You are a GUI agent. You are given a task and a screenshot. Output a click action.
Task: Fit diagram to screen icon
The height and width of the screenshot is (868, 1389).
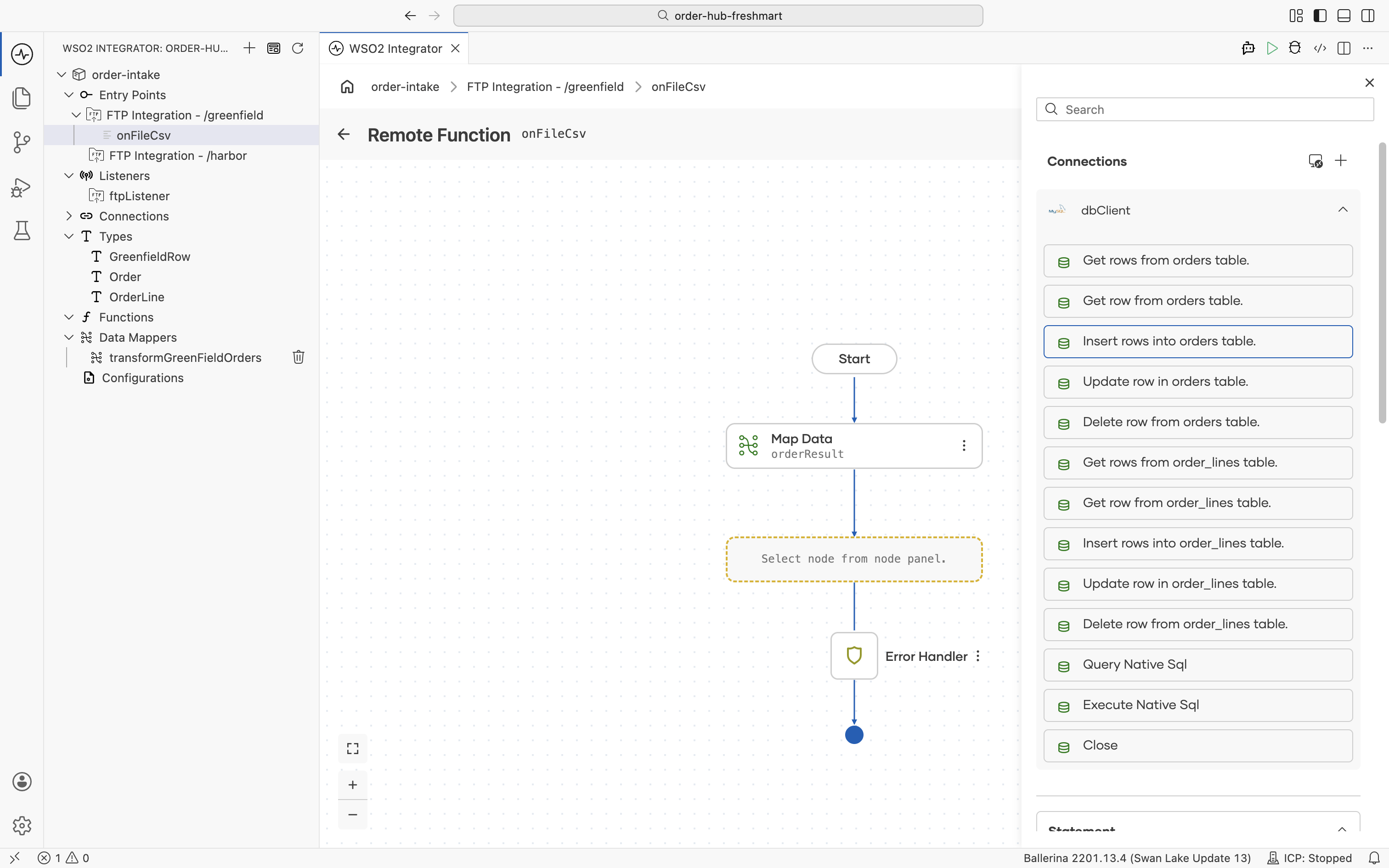(x=352, y=749)
